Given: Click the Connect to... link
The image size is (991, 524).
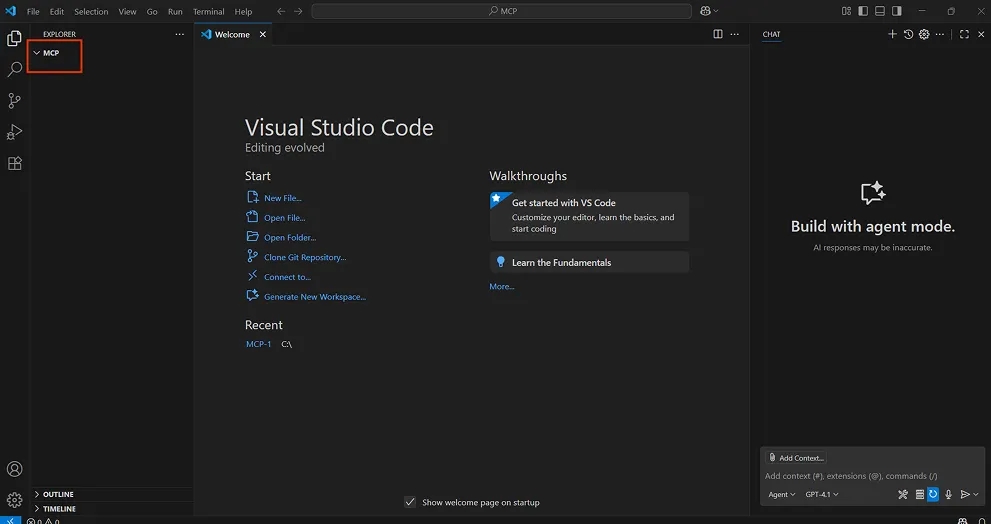Looking at the screenshot, I should pyautogui.click(x=288, y=277).
